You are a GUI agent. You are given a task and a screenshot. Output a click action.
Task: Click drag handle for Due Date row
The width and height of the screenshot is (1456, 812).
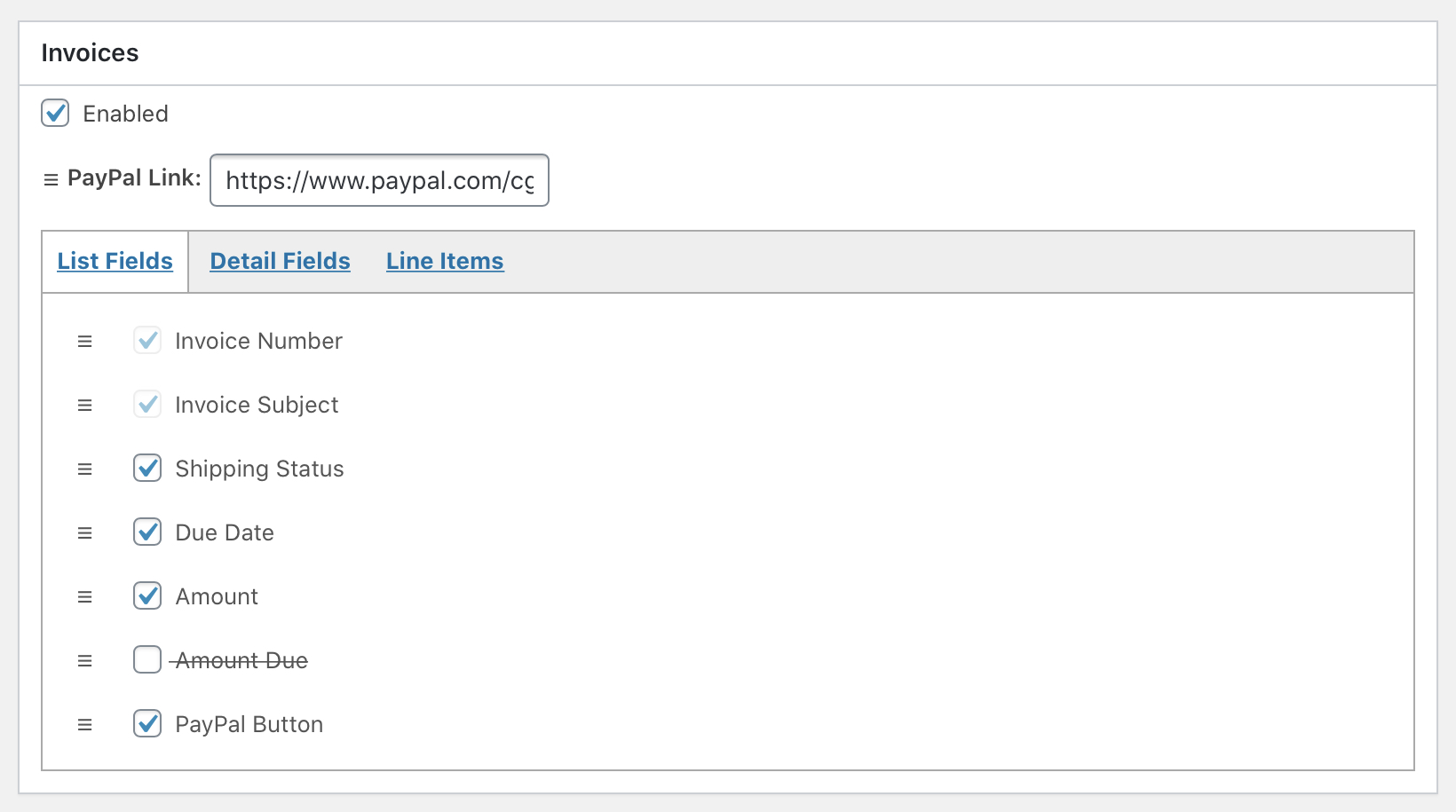(x=84, y=533)
